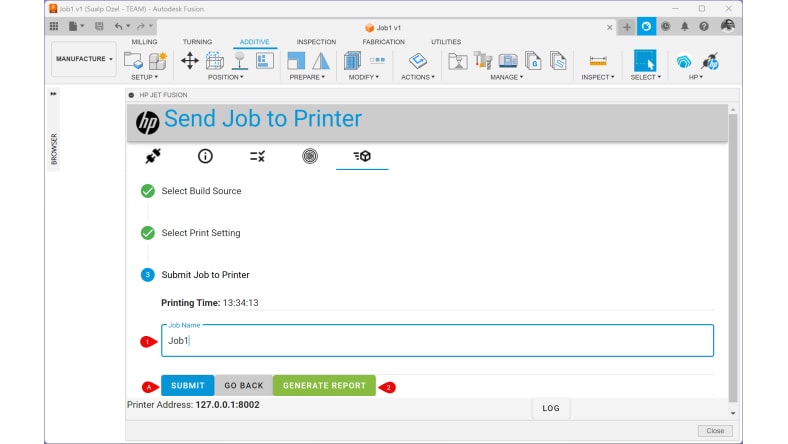
Task: Click the GENERATE REPORT button
Action: (x=324, y=386)
